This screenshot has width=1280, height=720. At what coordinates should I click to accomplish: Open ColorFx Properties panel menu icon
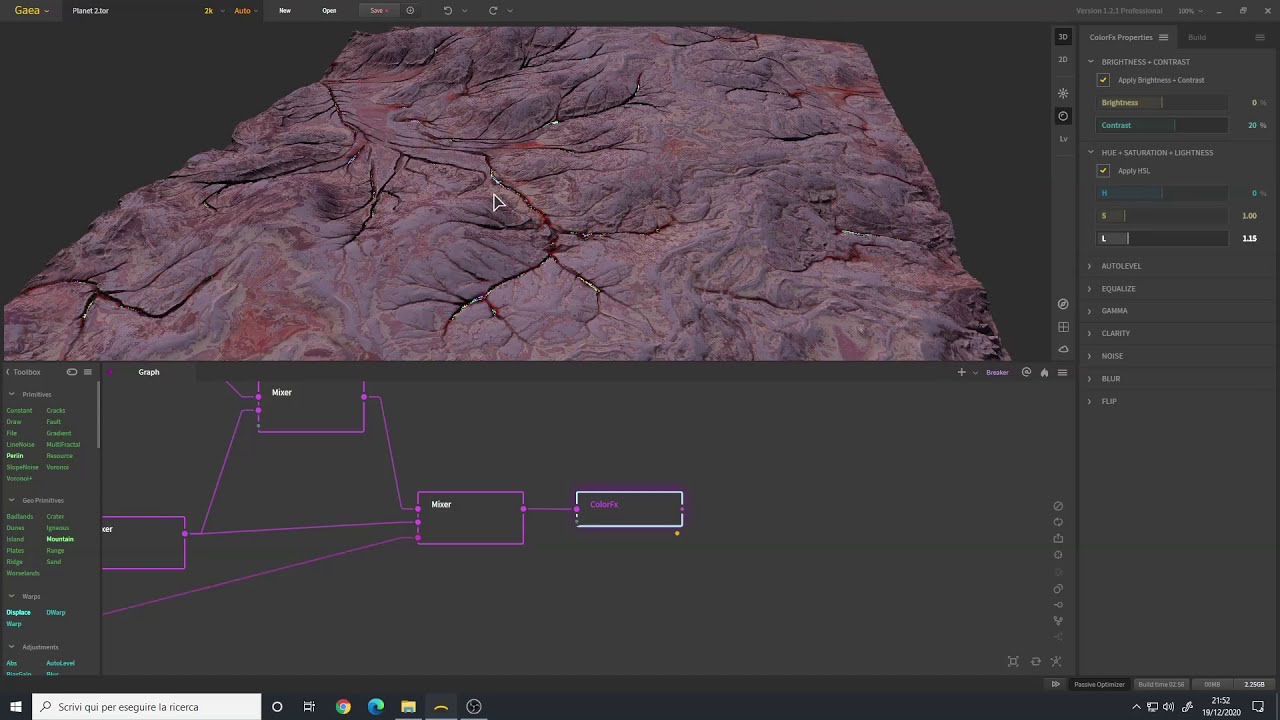(x=1163, y=37)
